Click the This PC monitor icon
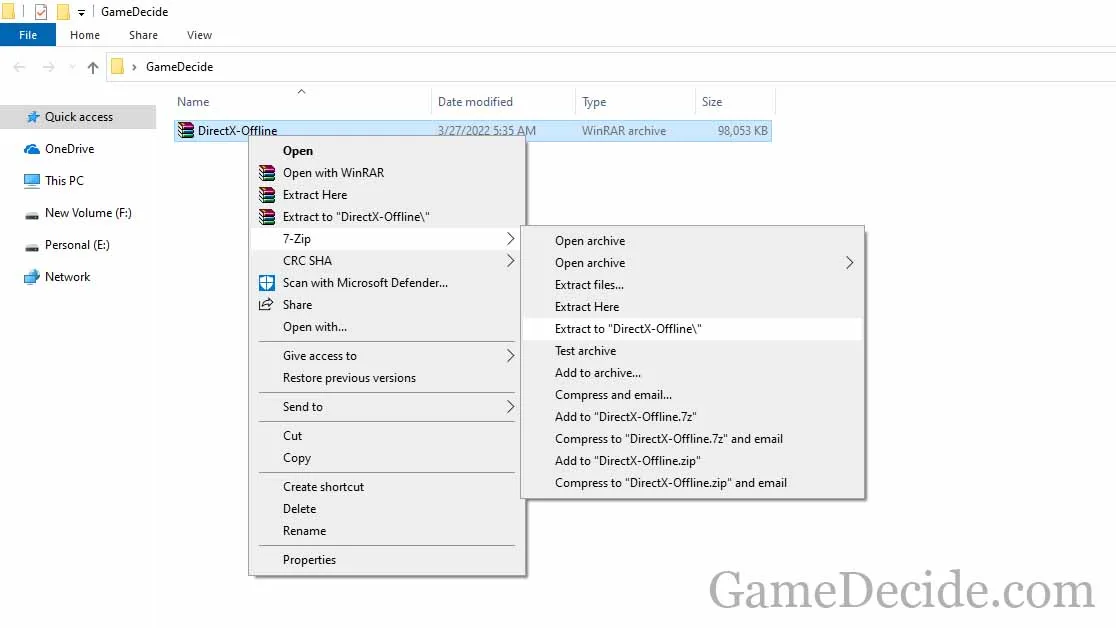1116x628 pixels. pyautogui.click(x=32, y=181)
